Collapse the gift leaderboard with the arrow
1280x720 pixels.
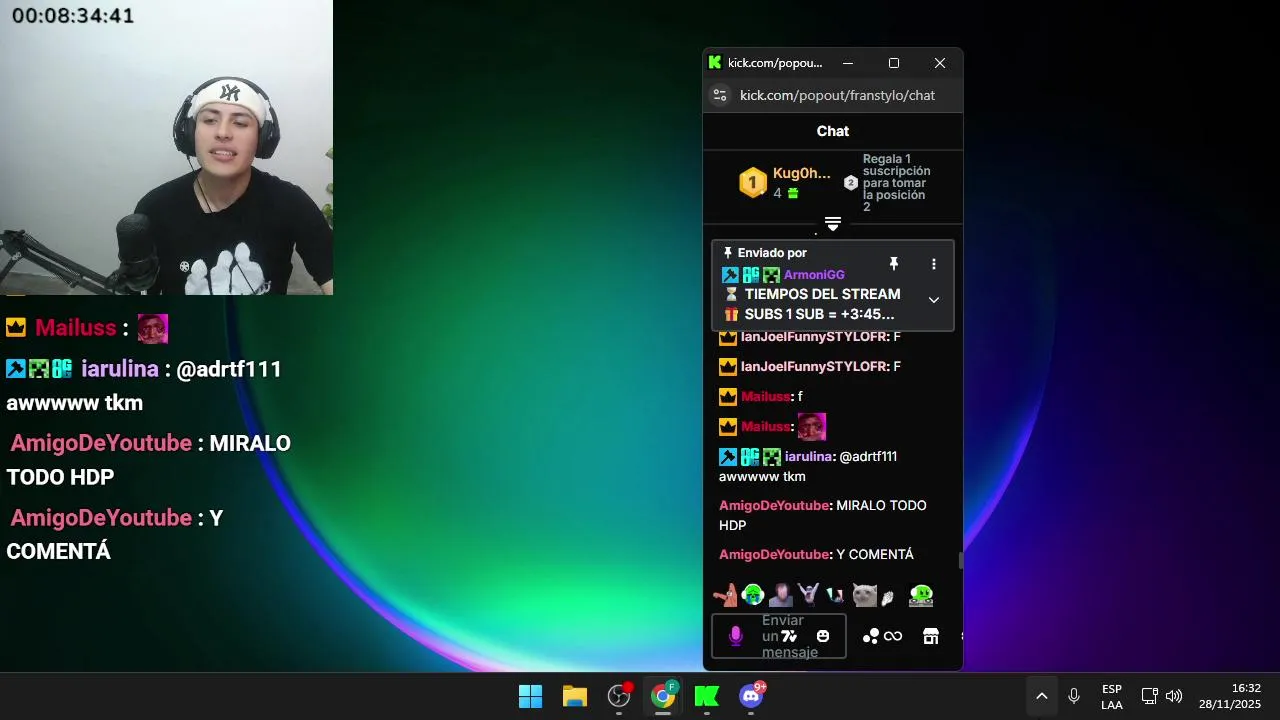833,224
